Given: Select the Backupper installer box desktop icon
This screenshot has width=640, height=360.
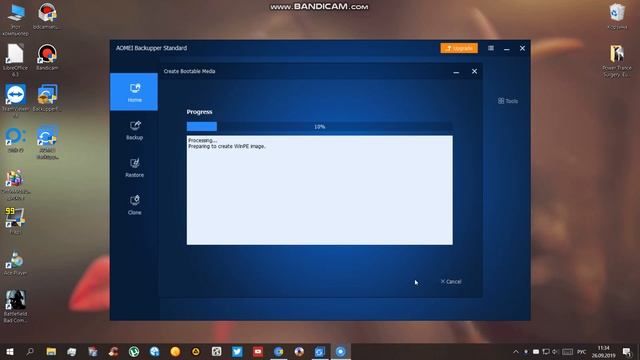Looking at the screenshot, I should coord(47,98).
